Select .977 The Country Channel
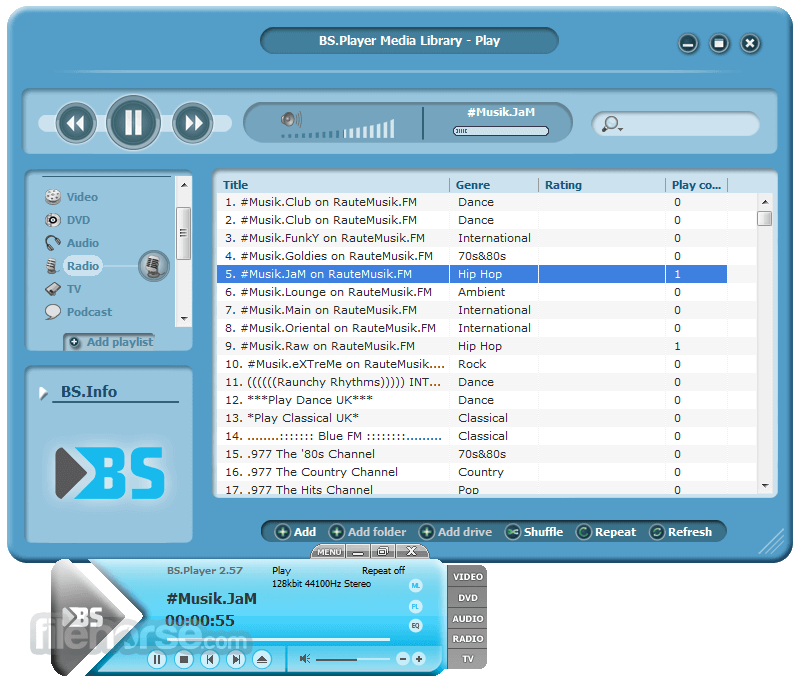Viewport: 800px width, 685px height. 472,472
